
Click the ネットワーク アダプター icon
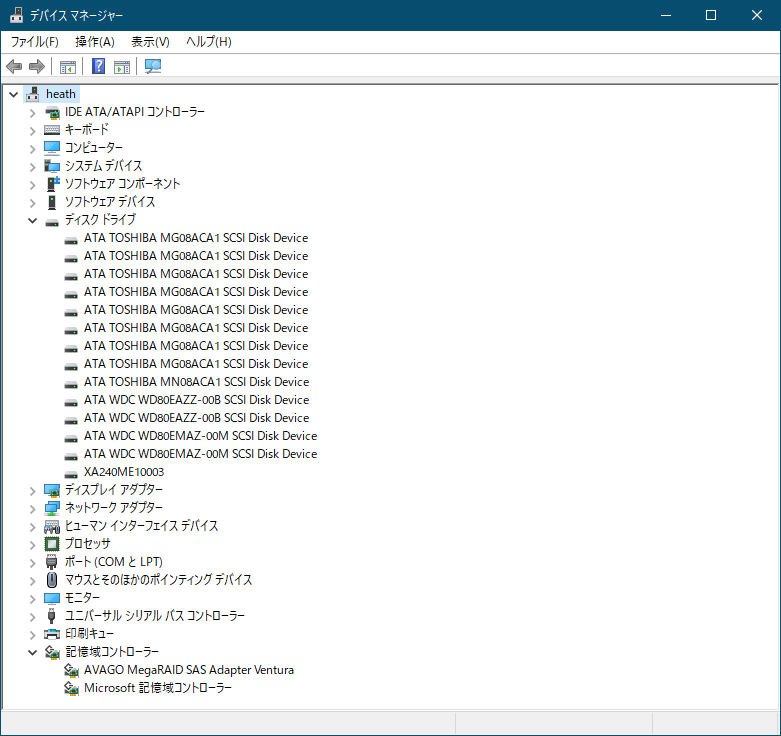coord(52,508)
